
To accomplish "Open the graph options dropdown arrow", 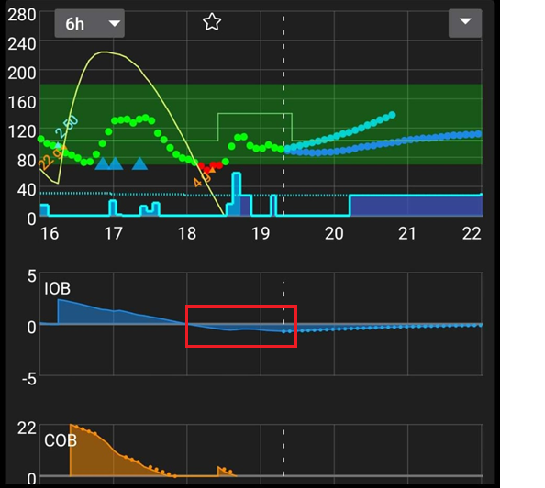I will (465, 22).
